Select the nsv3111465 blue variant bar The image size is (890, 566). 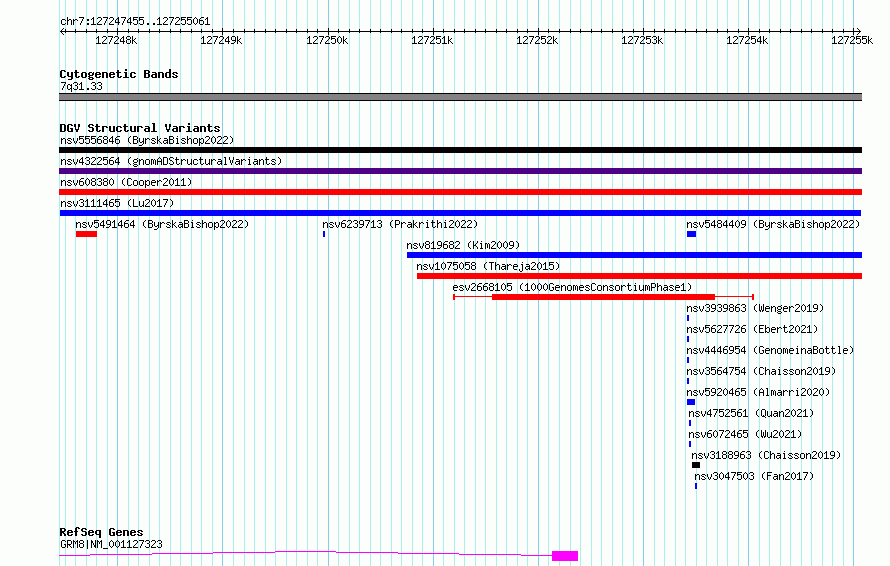[460, 213]
